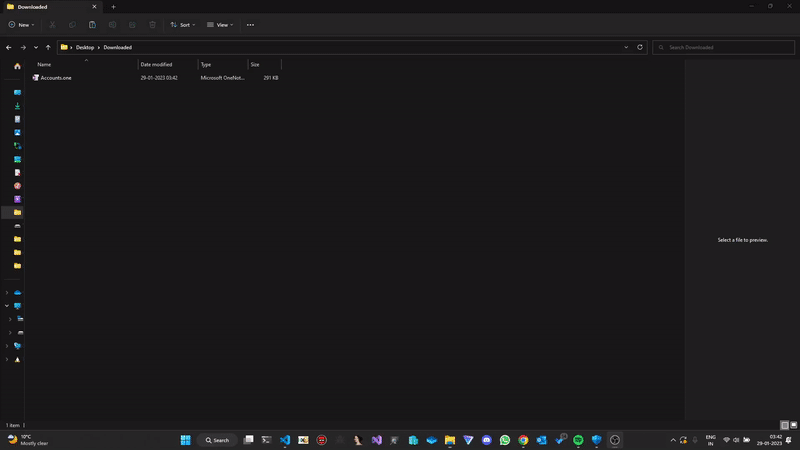
Task: Click the Copy icon in toolbar
Action: coord(72,24)
